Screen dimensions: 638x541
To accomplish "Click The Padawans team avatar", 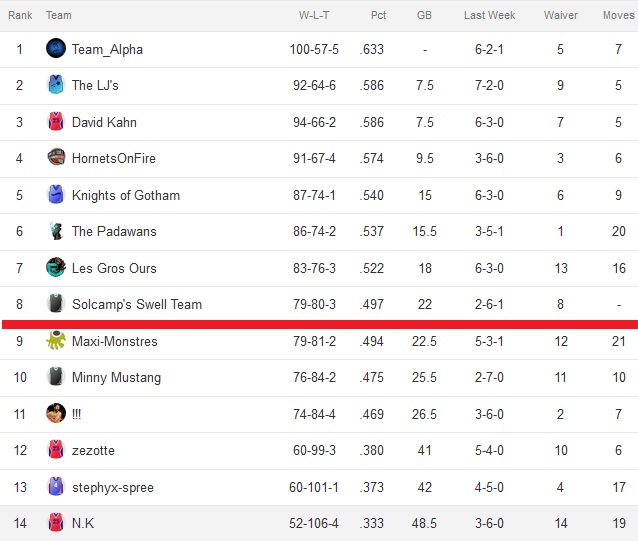I will pos(56,231).
